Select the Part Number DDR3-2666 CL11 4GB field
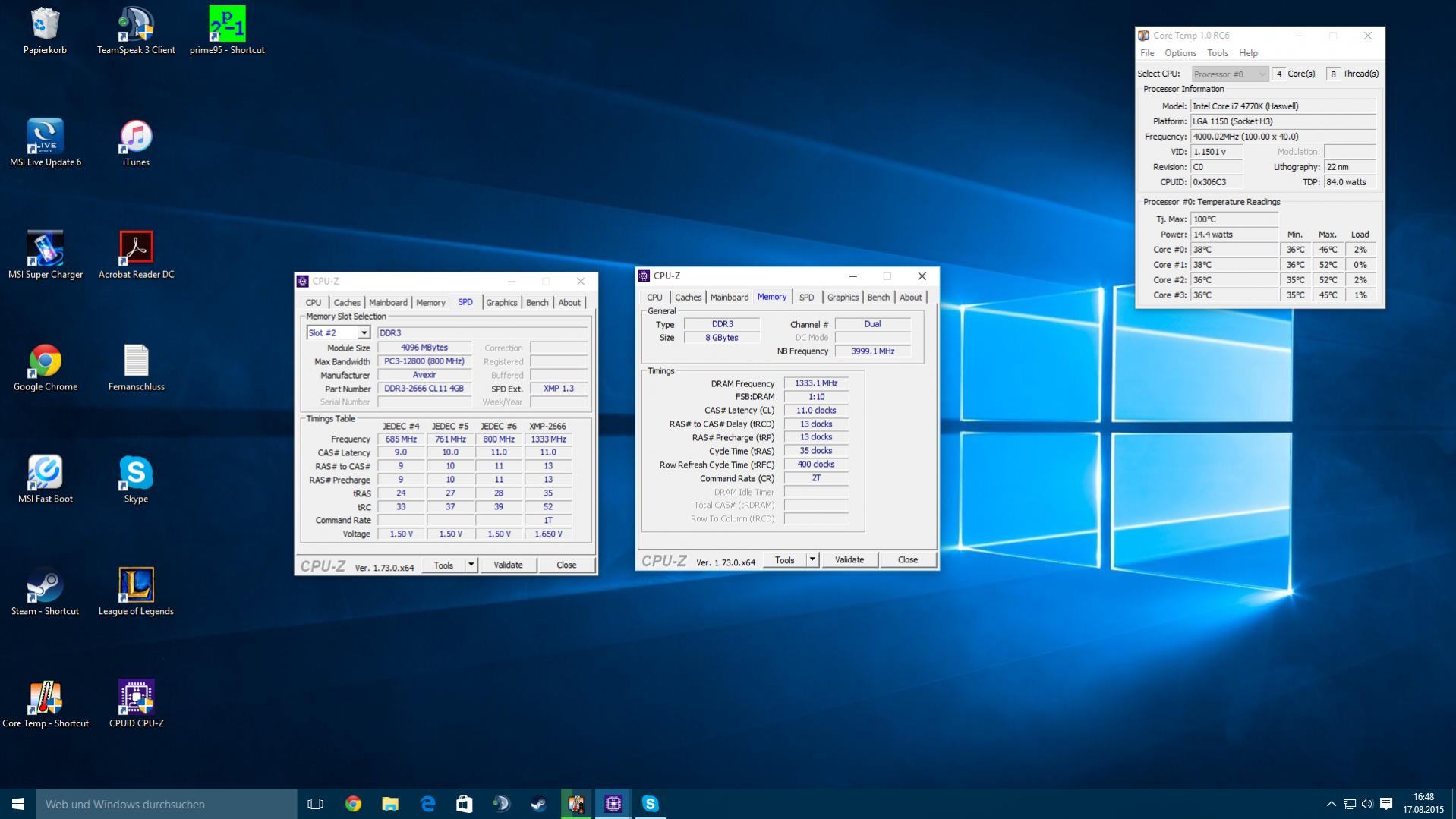Screen dimensions: 1456x819 pyautogui.click(x=424, y=388)
